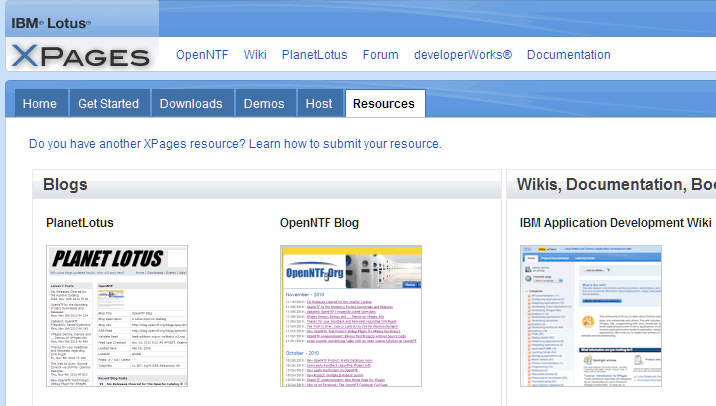
Task: Click the OpenNTF Blog title
Action: 319,223
